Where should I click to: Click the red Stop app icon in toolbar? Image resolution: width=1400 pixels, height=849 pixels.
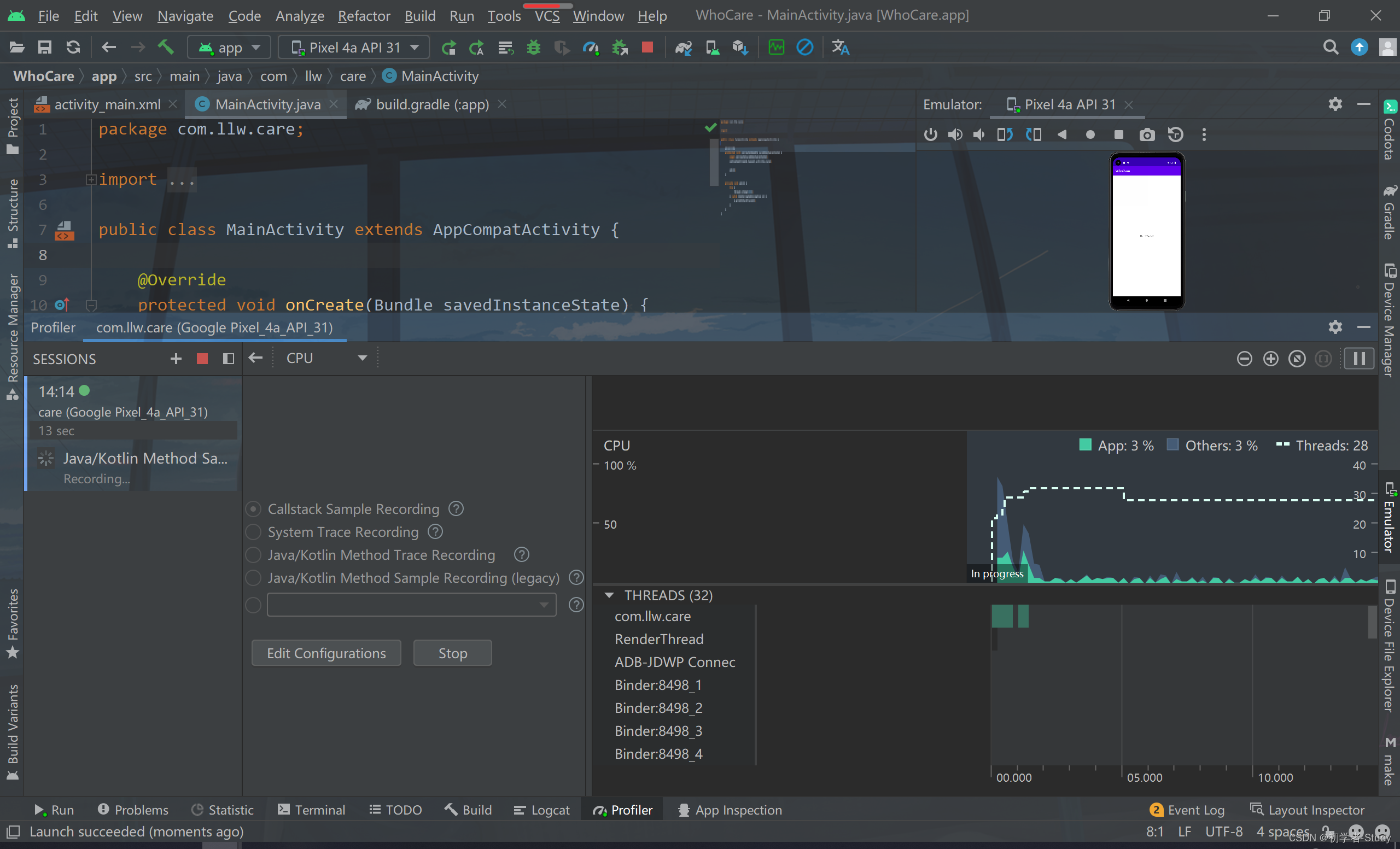pos(647,47)
